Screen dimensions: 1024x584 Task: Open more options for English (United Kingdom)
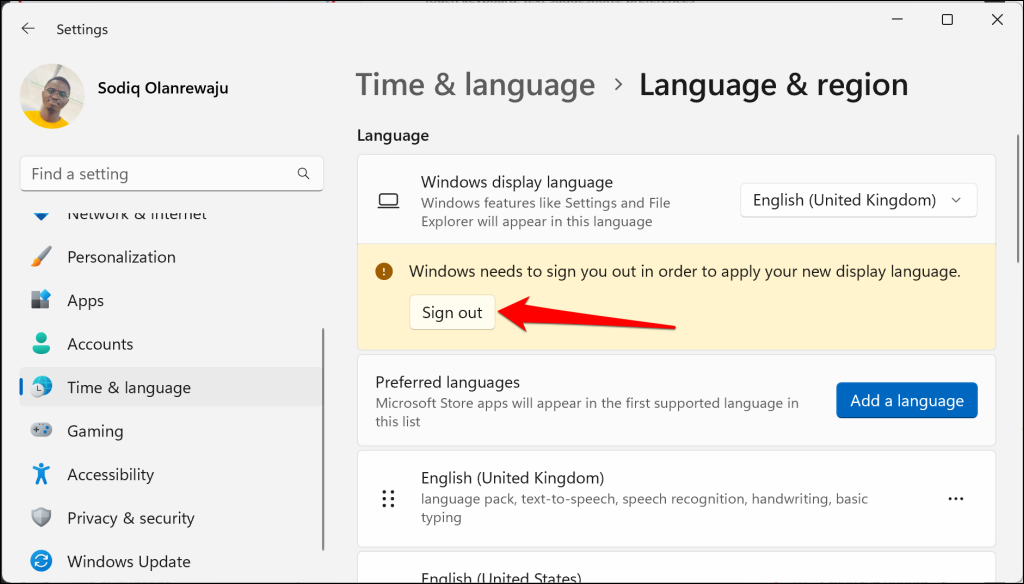pyautogui.click(x=956, y=498)
